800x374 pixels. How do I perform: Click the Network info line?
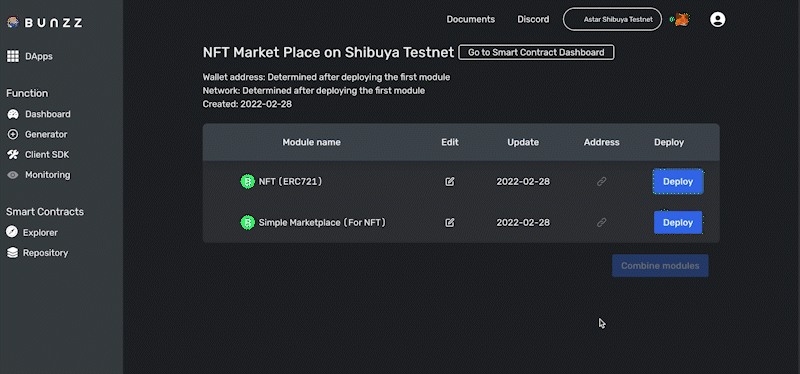pyautogui.click(x=314, y=91)
